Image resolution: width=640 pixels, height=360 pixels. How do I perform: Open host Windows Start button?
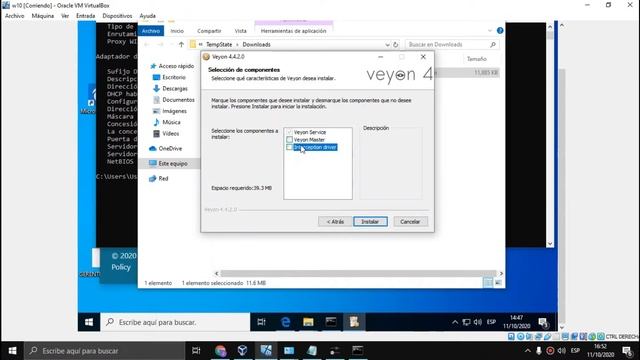click(x=12, y=351)
